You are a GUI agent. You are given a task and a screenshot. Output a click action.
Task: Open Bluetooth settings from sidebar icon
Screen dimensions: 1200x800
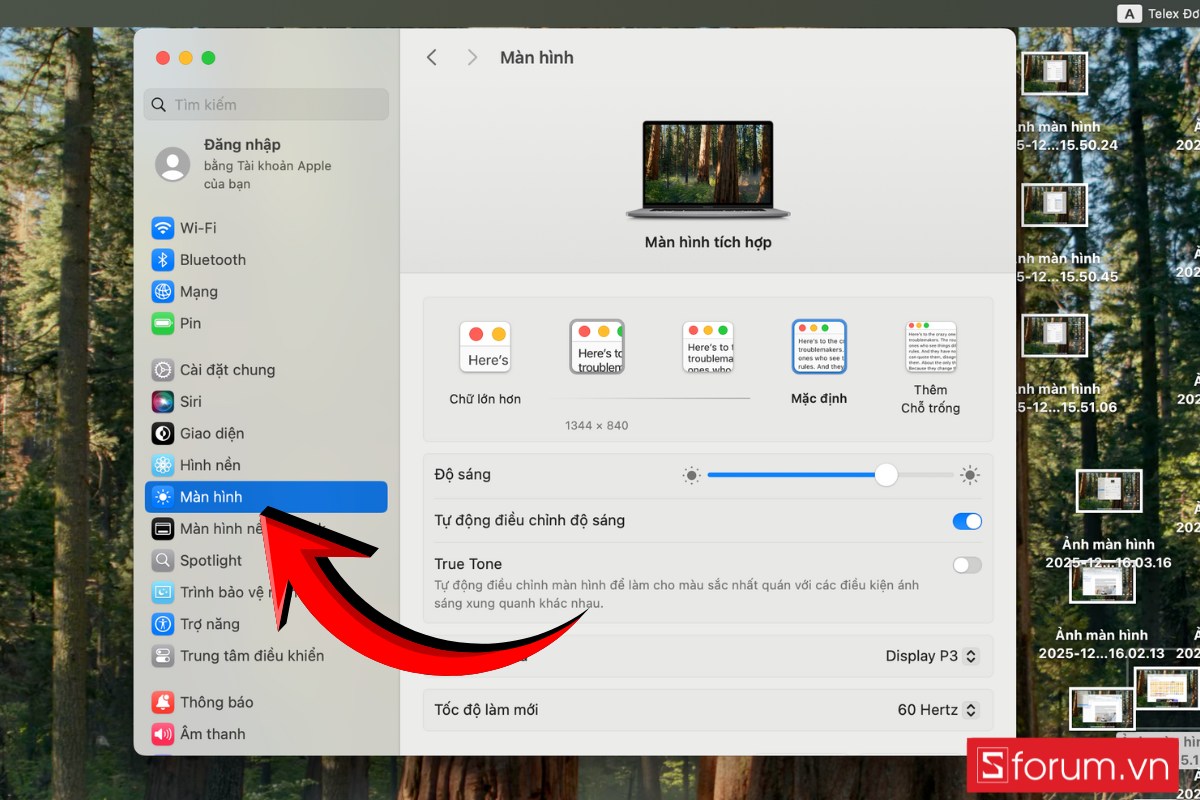click(163, 260)
